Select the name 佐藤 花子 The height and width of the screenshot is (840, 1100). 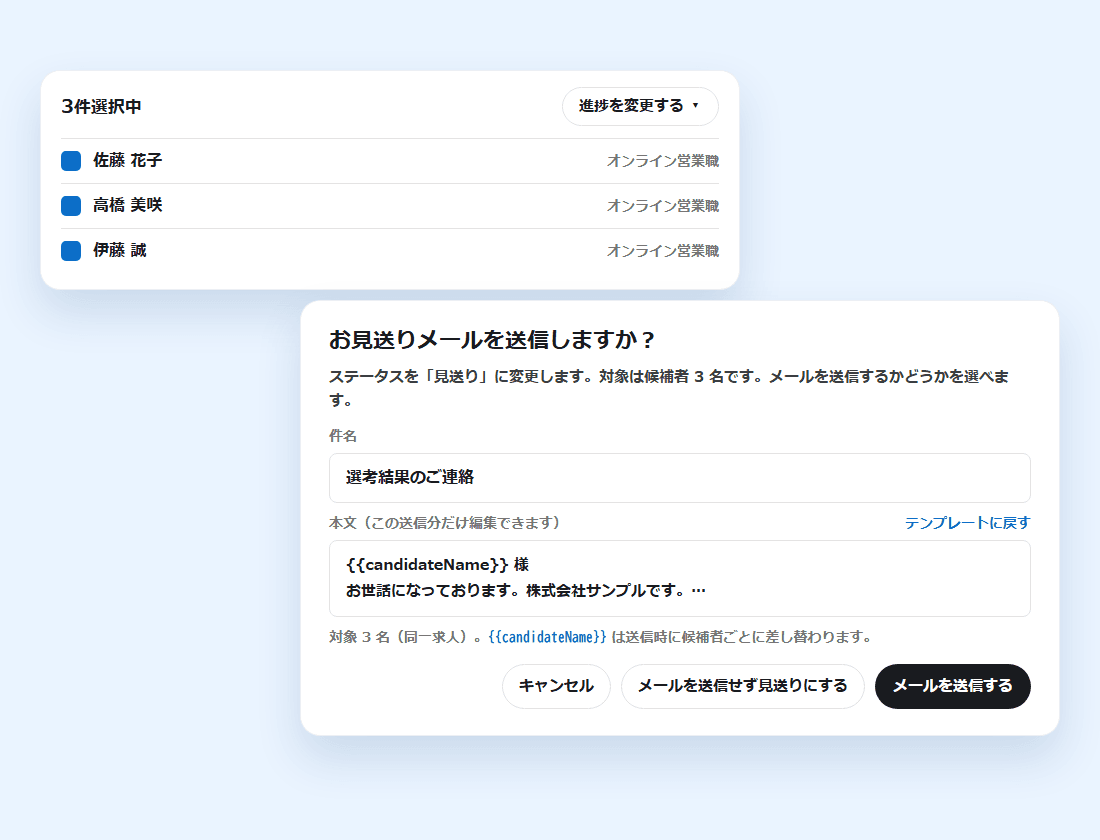pos(128,161)
